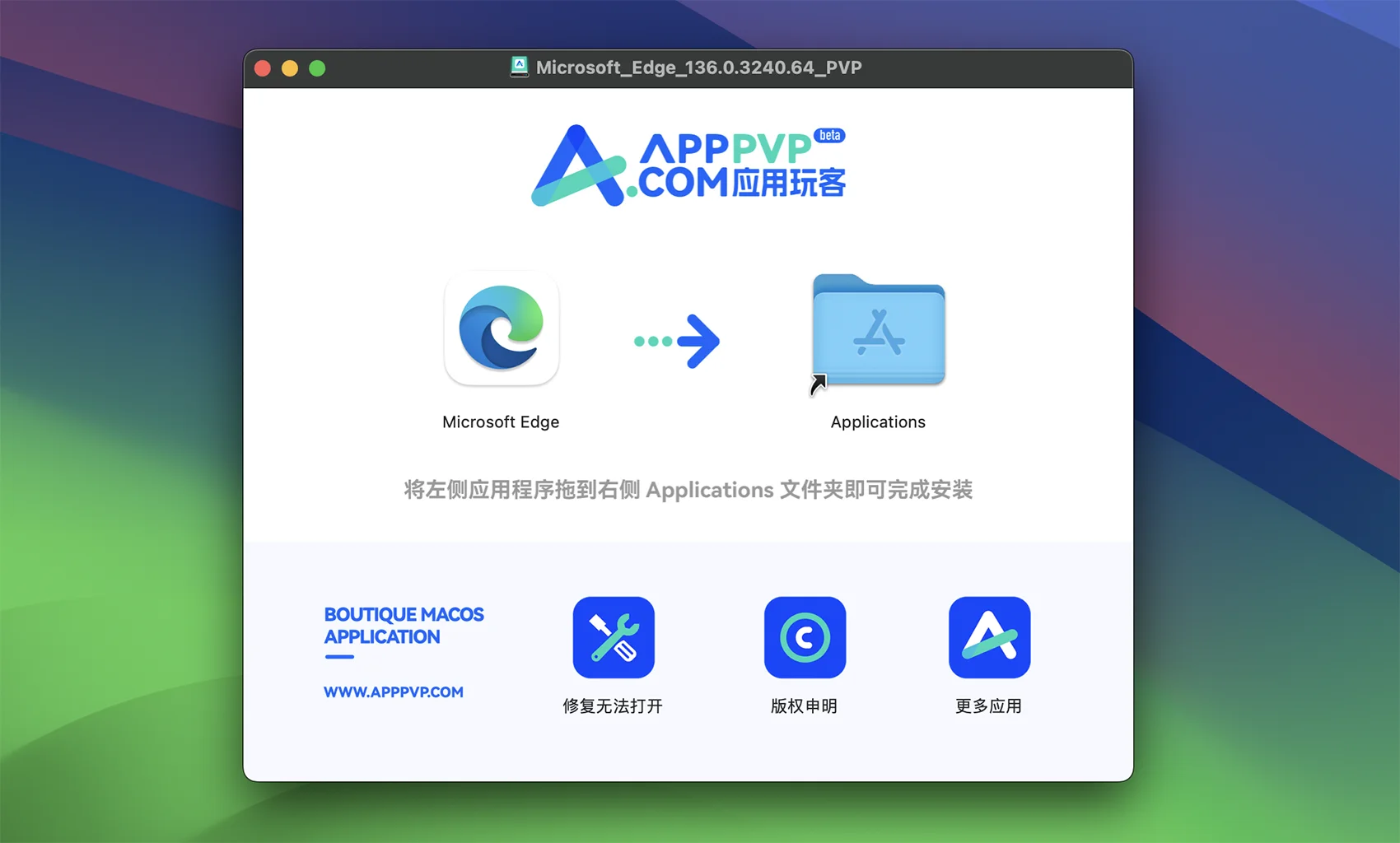Viewport: 1400px width, 843px height.
Task: Close the installer window with red button
Action: click(x=263, y=68)
